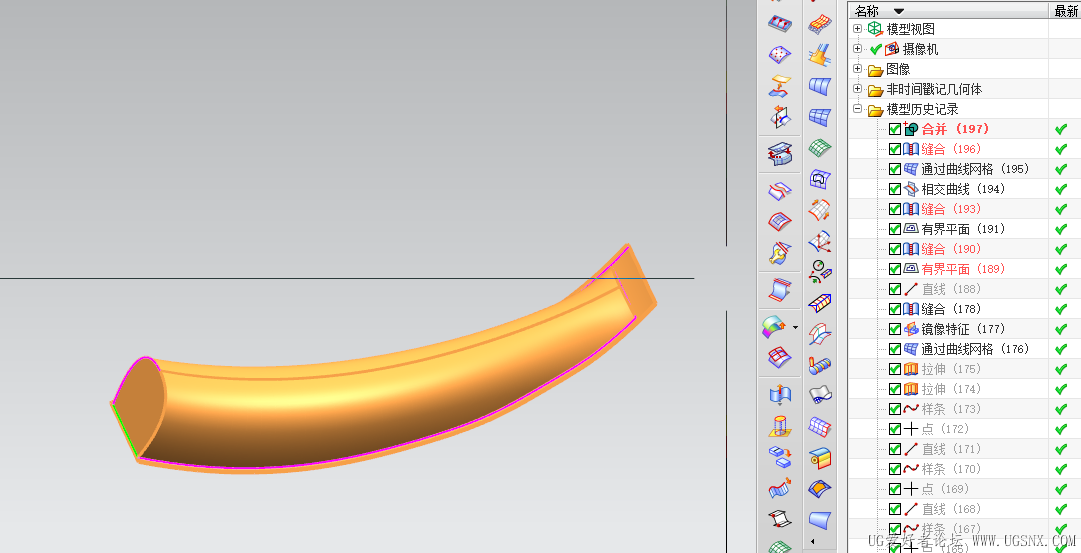This screenshot has width=1081, height=553.
Task: Select the 直线 (168) feature
Action: (x=951, y=509)
